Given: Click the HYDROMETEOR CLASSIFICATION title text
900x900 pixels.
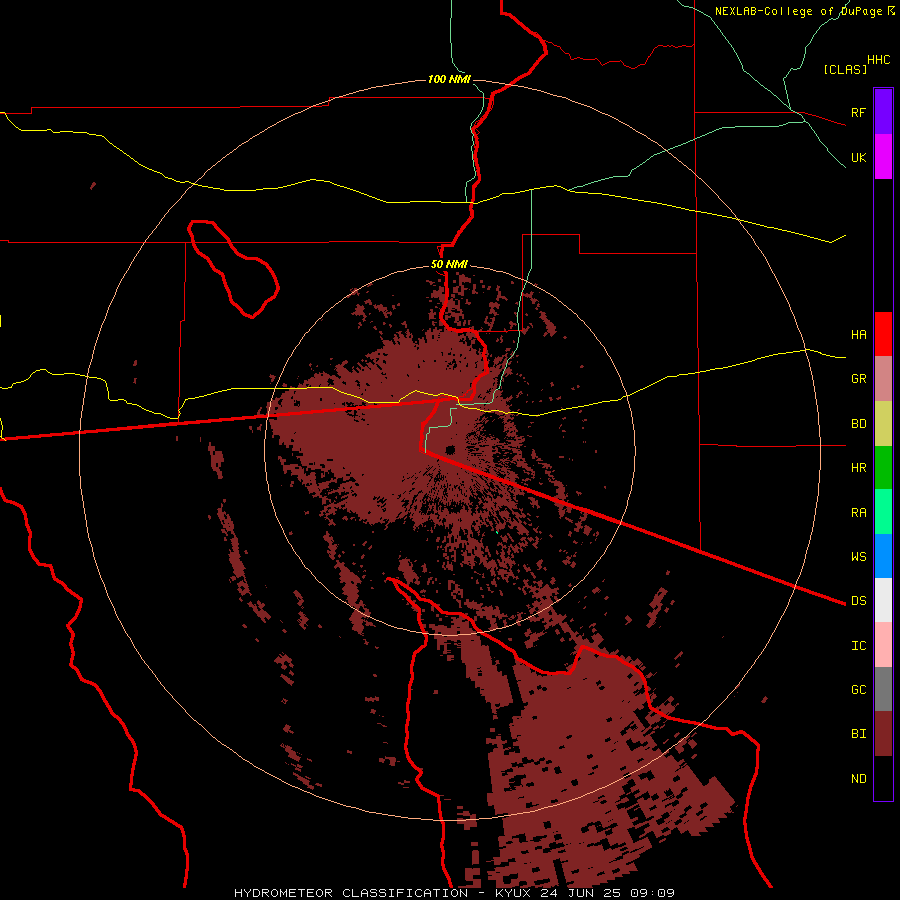Looking at the screenshot, I should [351, 893].
